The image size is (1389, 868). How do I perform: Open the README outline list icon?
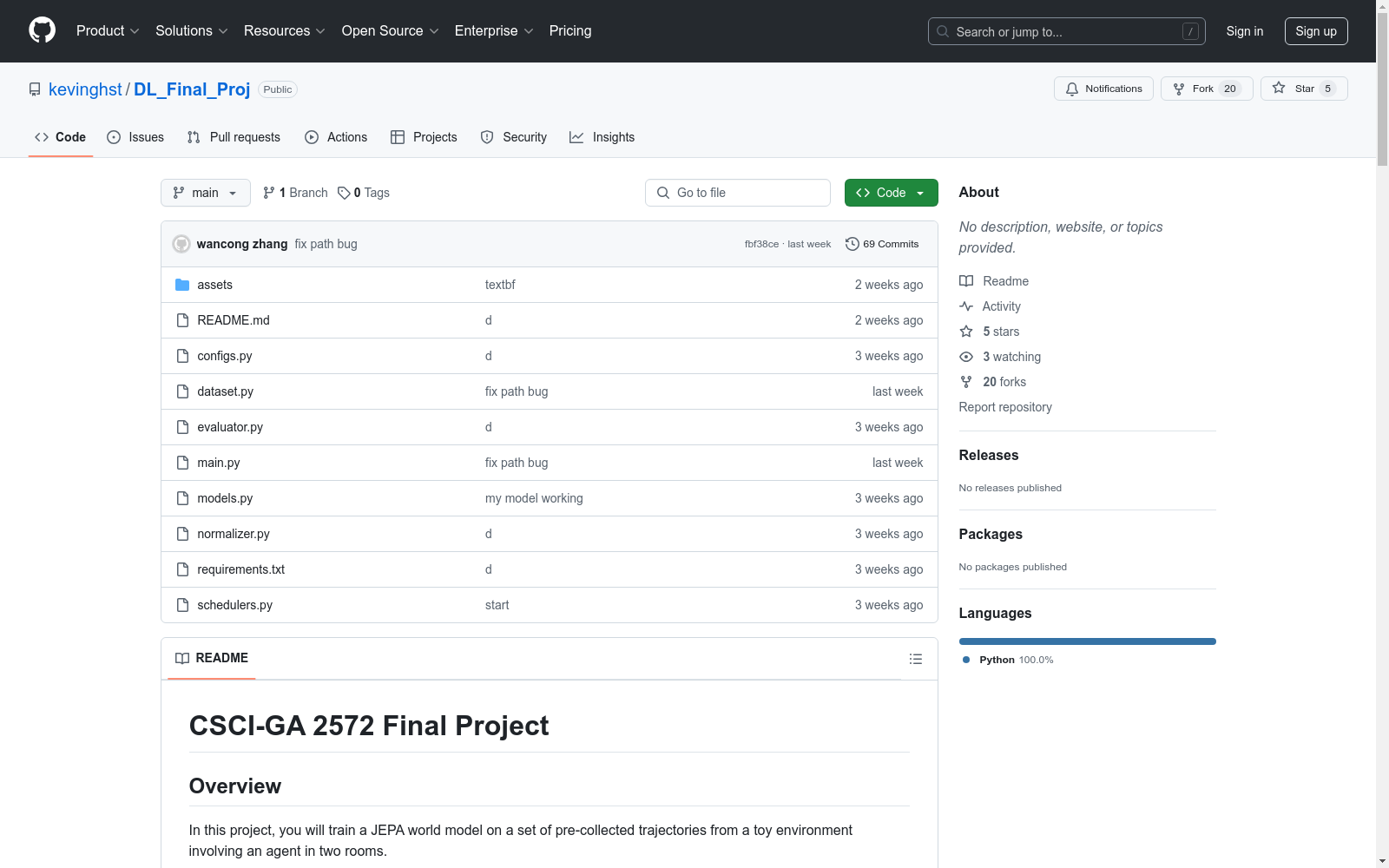pos(916,659)
